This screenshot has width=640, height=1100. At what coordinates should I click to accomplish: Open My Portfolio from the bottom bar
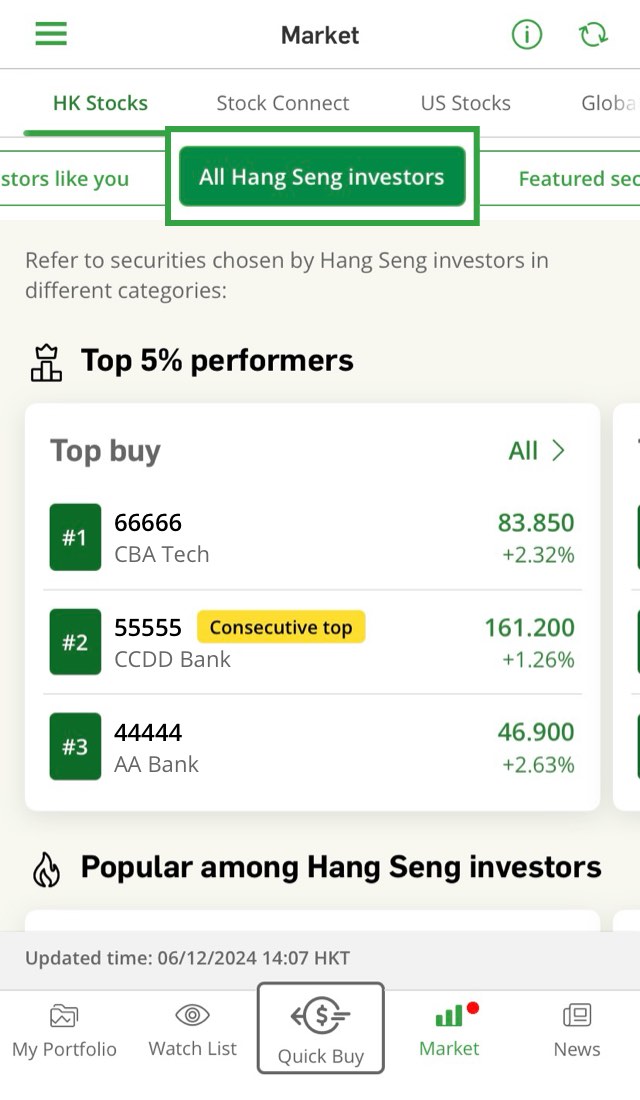(64, 1031)
